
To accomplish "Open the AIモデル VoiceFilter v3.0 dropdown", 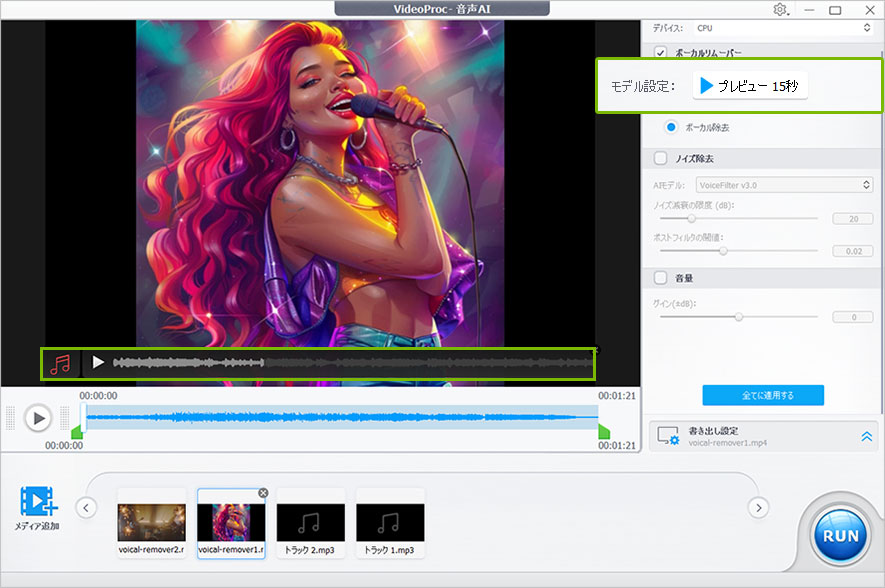I will point(784,185).
